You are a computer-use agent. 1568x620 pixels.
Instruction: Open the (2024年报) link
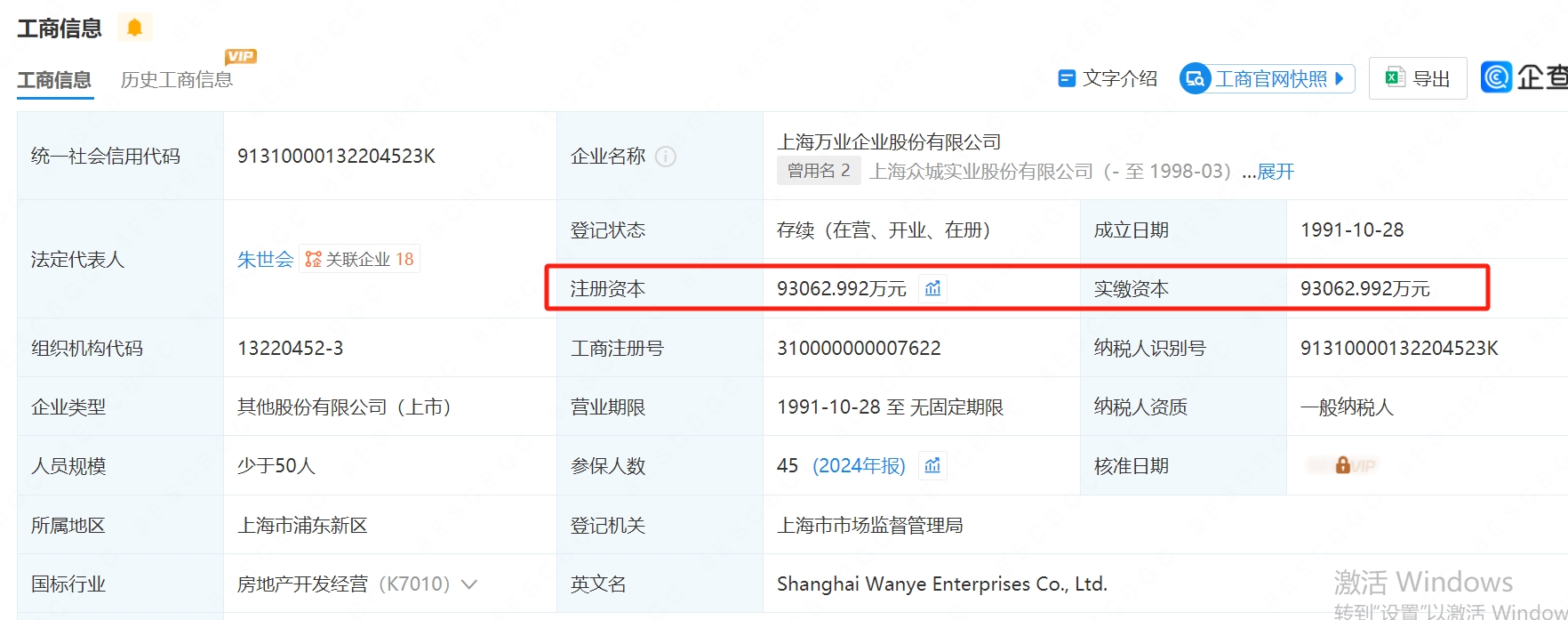859,465
